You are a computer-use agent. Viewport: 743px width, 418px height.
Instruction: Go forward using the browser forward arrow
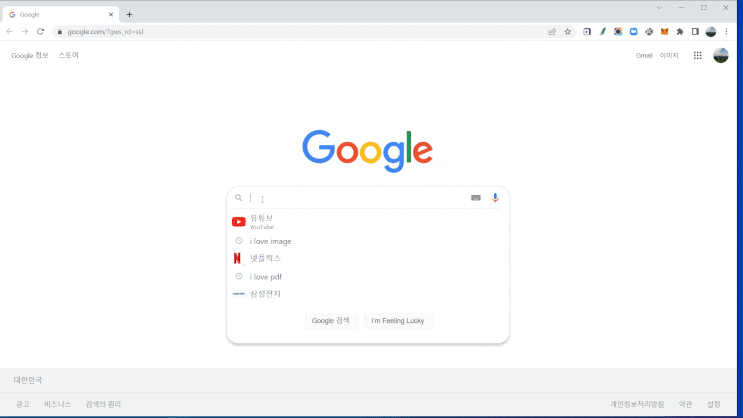[x=25, y=32]
